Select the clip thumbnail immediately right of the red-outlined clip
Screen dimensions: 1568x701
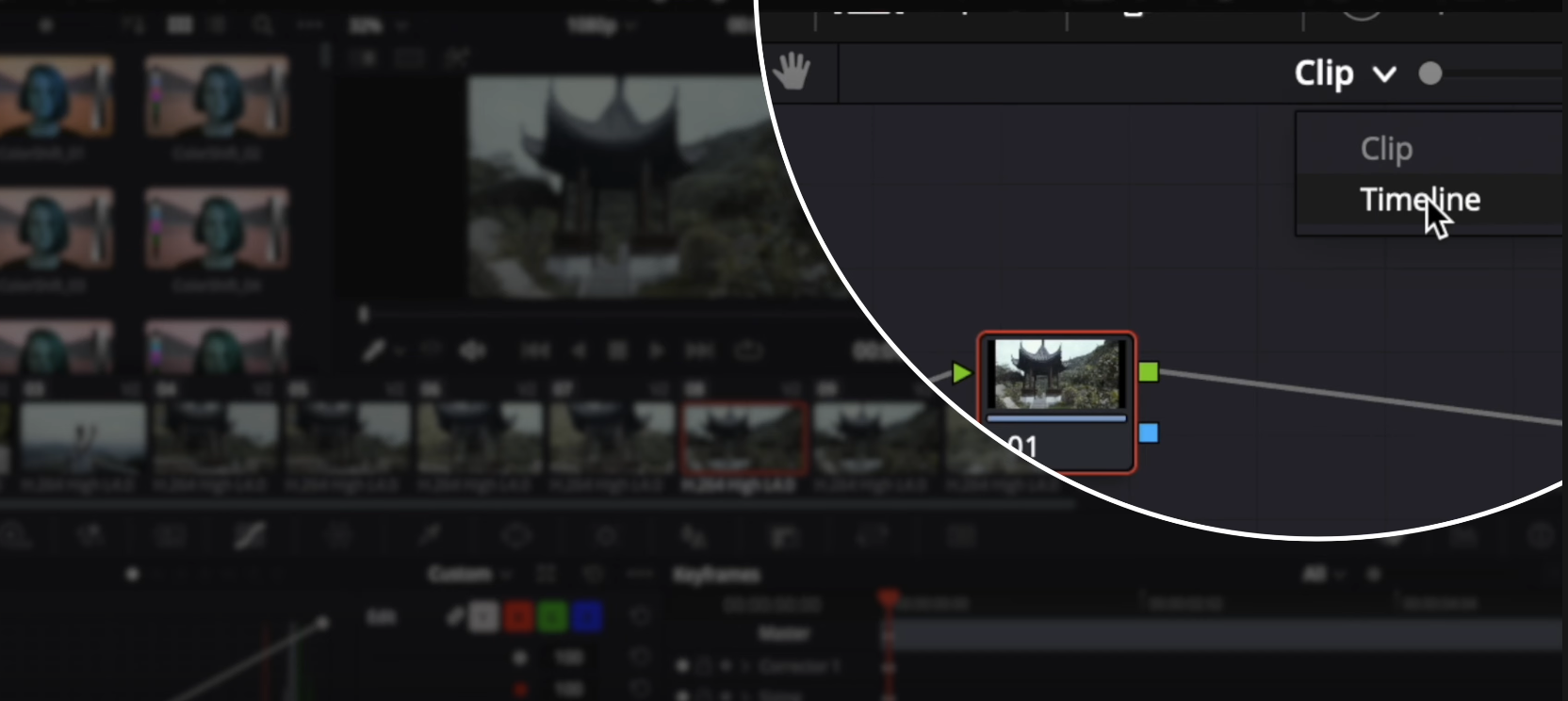pyautogui.click(x=876, y=437)
